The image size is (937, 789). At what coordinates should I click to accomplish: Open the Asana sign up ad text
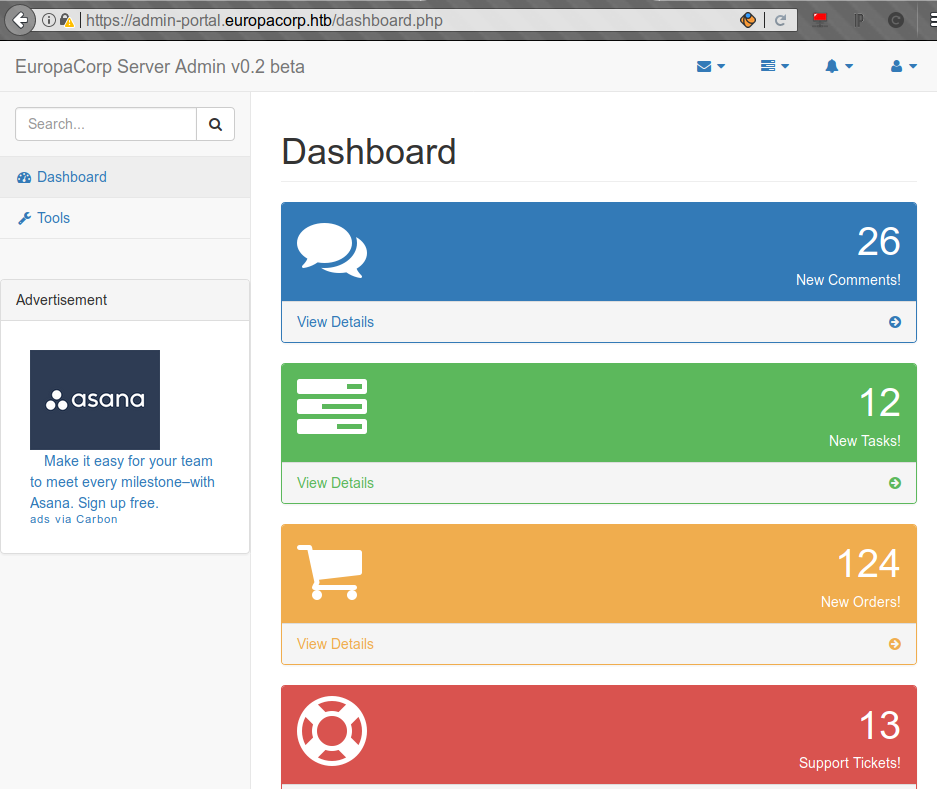pyautogui.click(x=122, y=482)
